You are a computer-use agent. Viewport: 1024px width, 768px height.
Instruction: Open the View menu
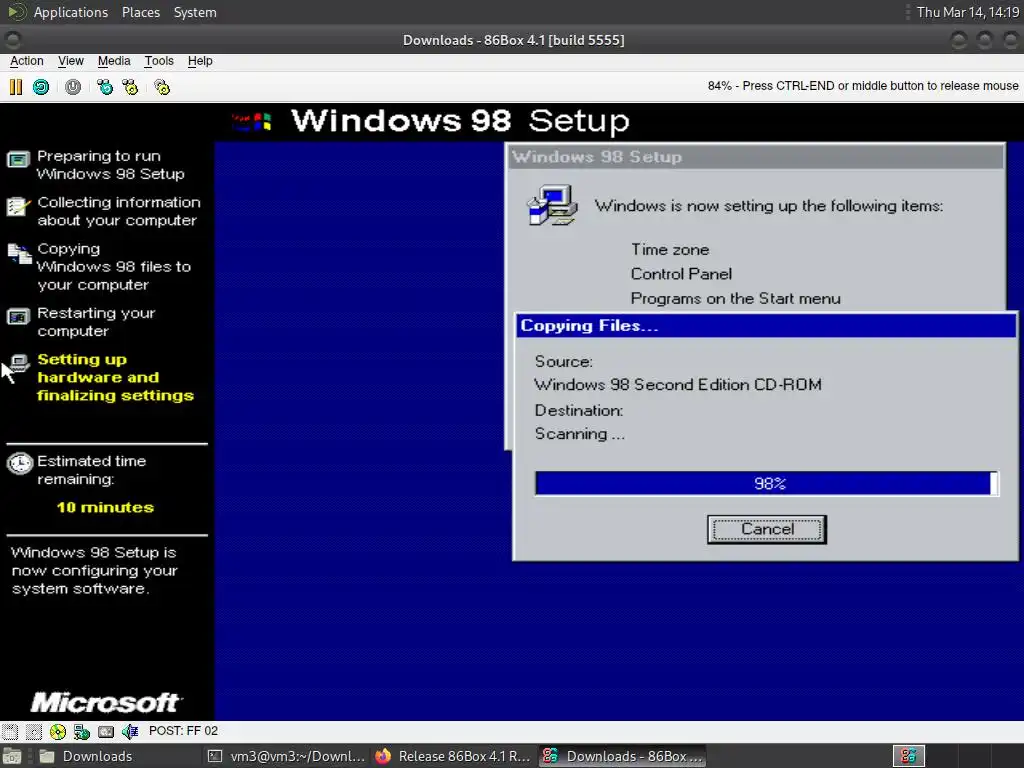(71, 61)
